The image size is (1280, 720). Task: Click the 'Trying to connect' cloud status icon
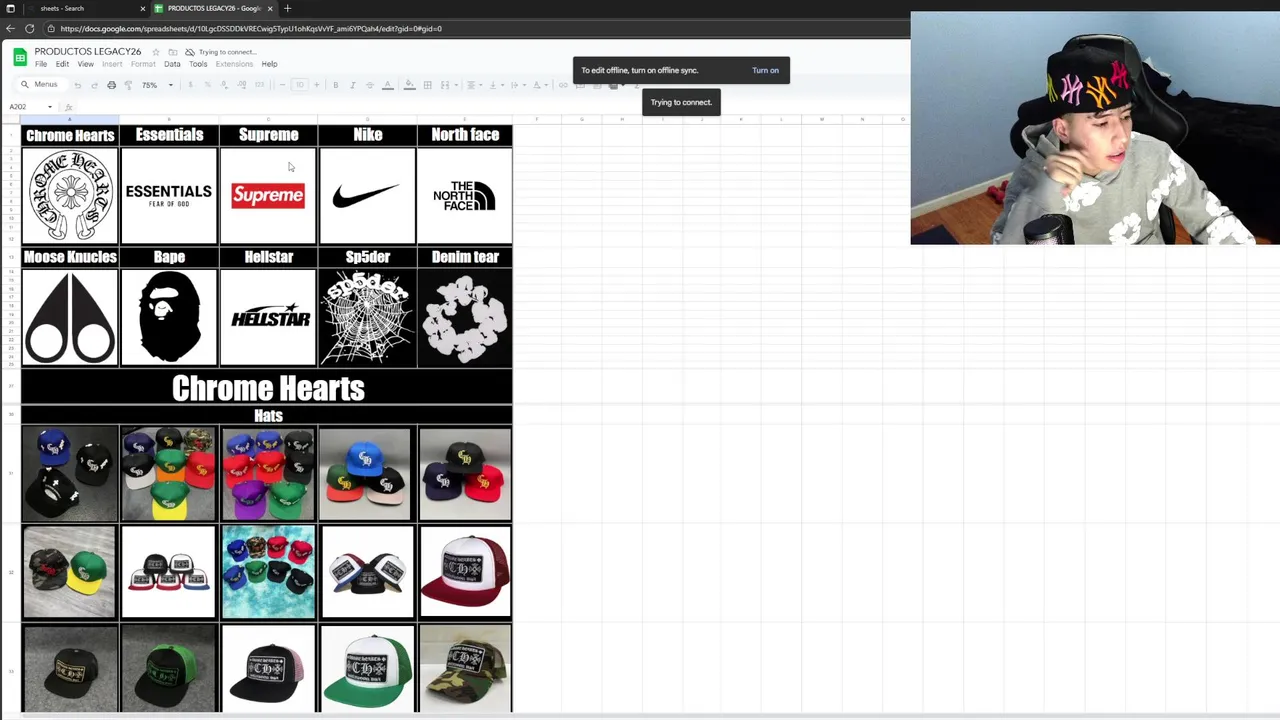tap(190, 52)
